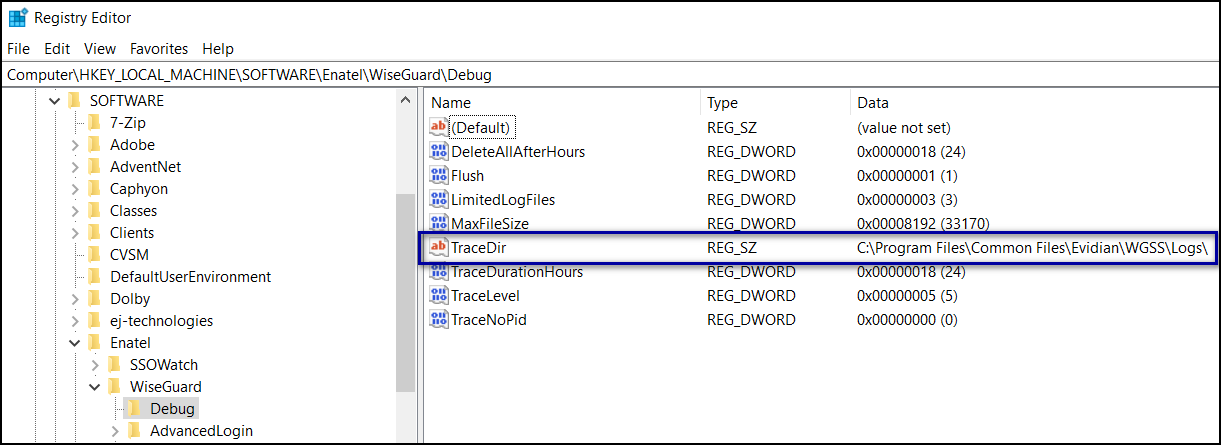Click the Debug folder icon in tree
The width and height of the screenshot is (1221, 445).
(x=134, y=409)
